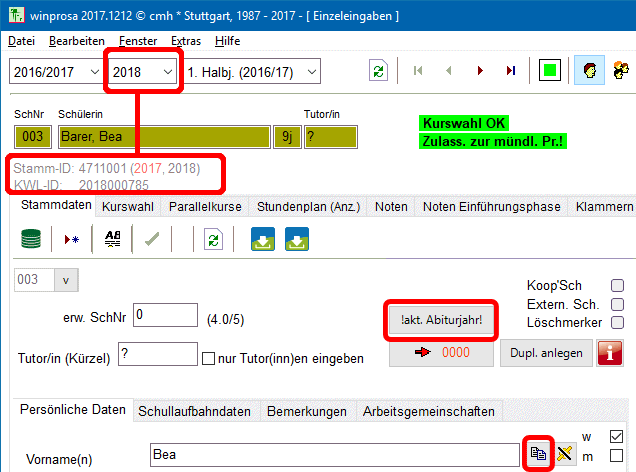Open the Bearbeiten menu
The height and width of the screenshot is (472, 636).
[x=76, y=41]
